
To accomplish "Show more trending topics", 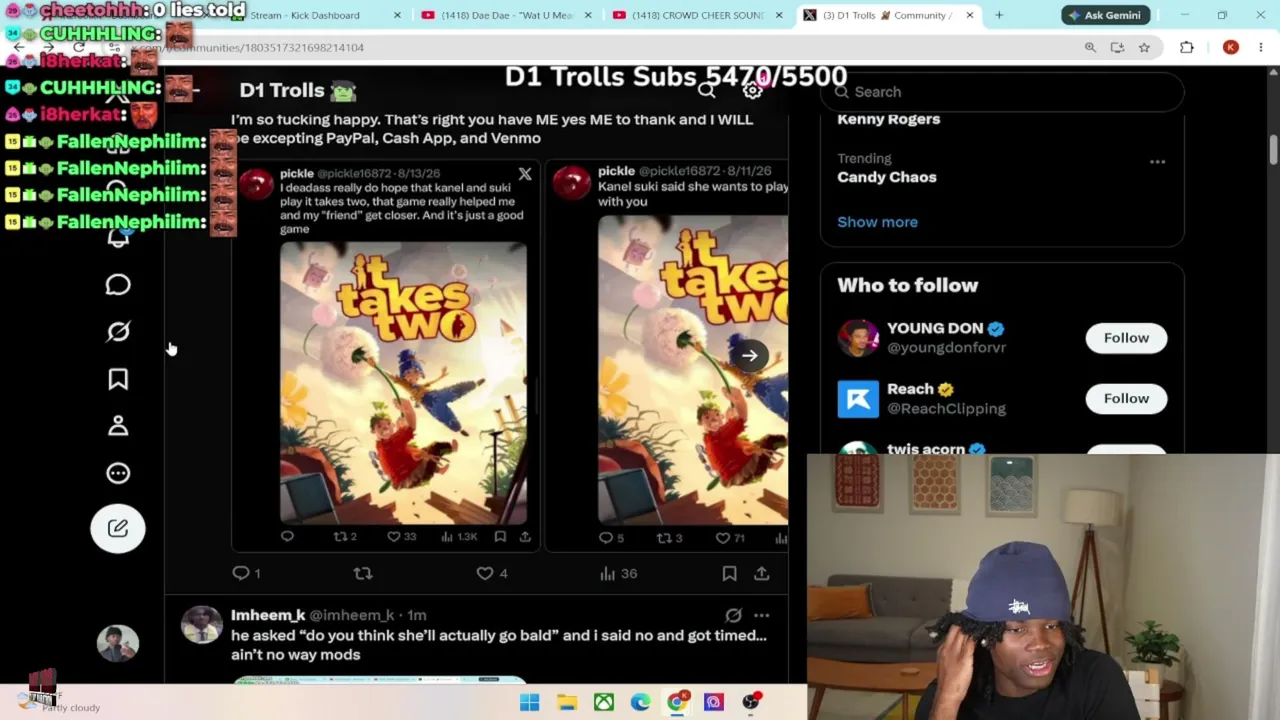I will click(877, 222).
